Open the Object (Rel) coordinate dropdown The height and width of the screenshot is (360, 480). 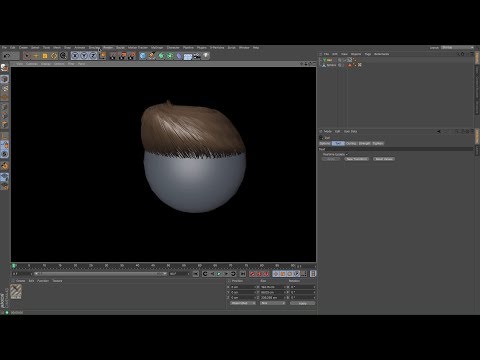click(243, 303)
